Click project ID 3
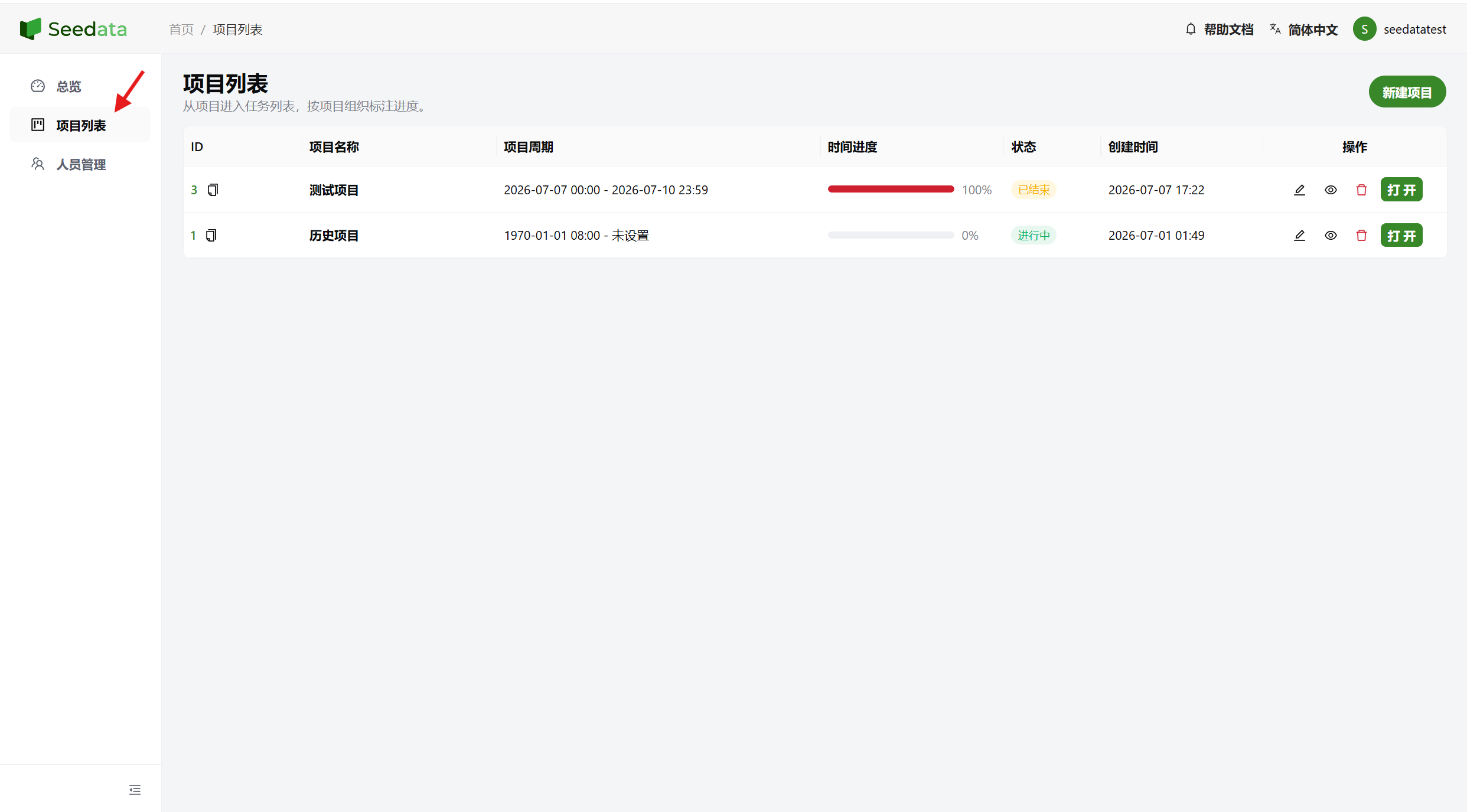The image size is (1467, 812). 194,190
